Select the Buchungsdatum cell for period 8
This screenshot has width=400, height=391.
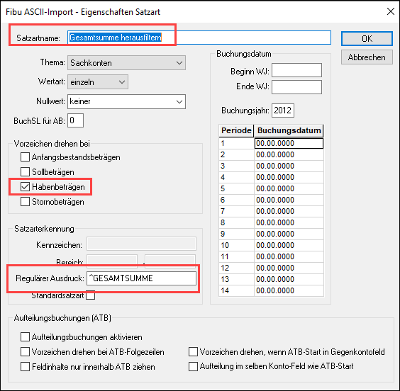point(289,223)
